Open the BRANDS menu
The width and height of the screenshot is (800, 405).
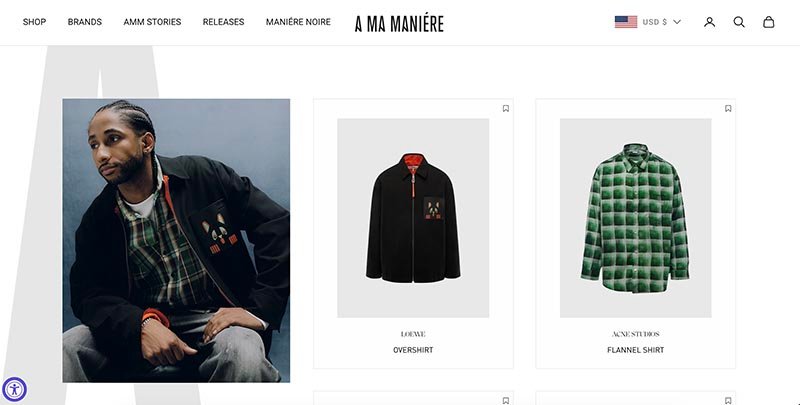point(85,22)
